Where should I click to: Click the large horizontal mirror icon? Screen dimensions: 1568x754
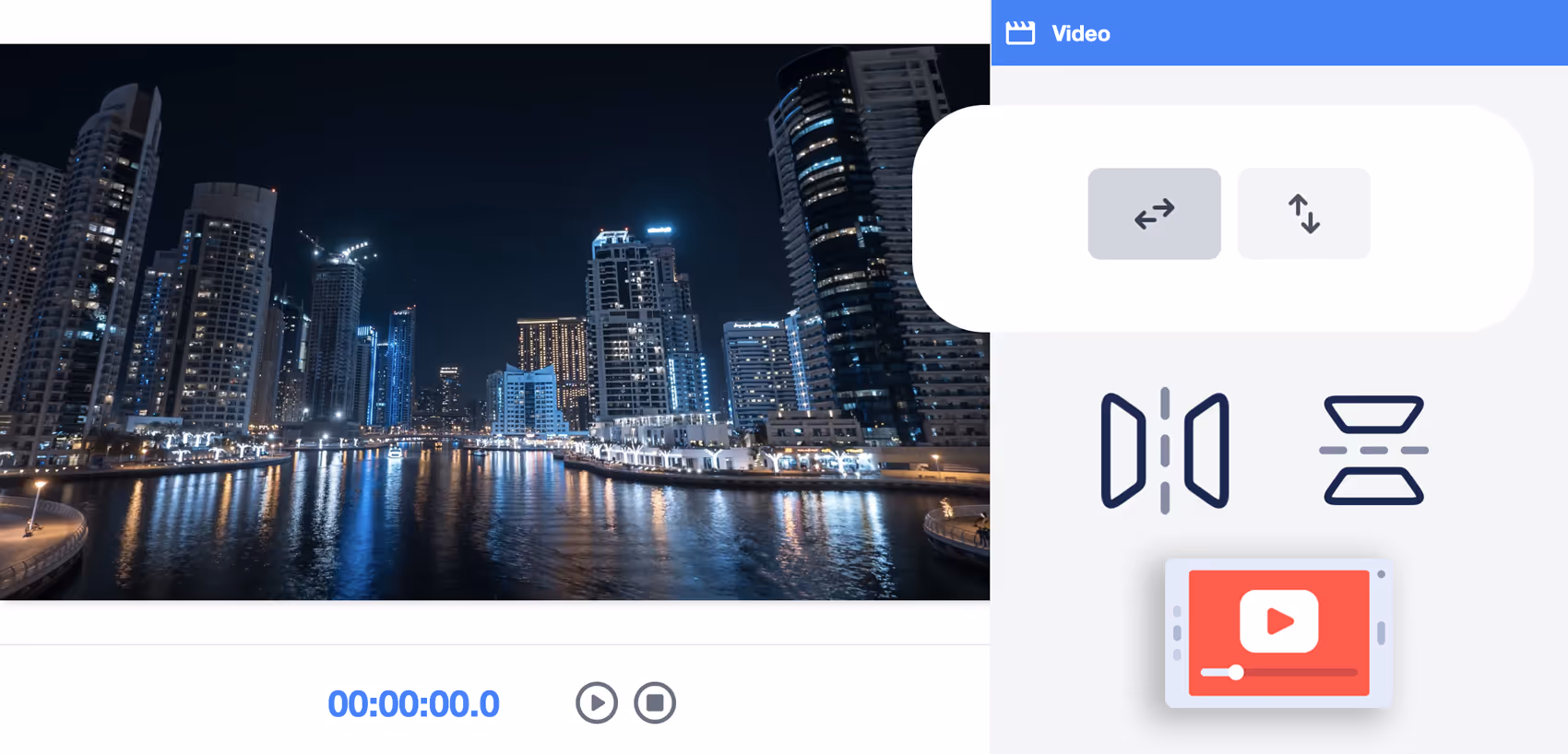point(1164,451)
